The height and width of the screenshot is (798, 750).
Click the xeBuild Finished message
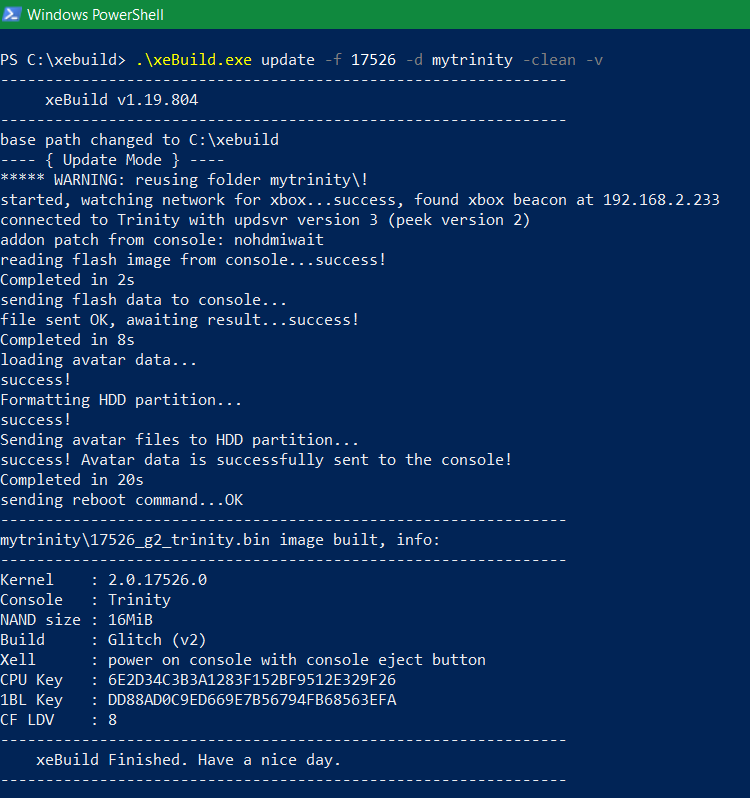(x=188, y=760)
